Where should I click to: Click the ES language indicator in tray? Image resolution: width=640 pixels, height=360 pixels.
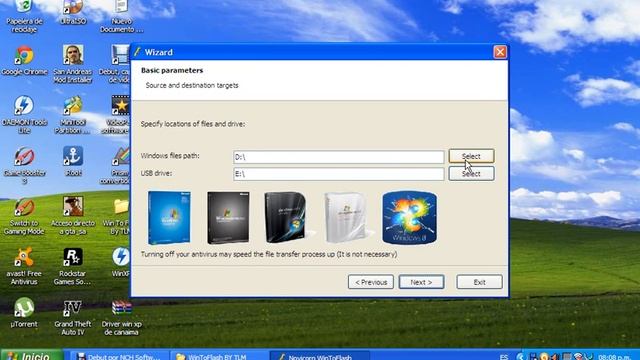tap(504, 357)
